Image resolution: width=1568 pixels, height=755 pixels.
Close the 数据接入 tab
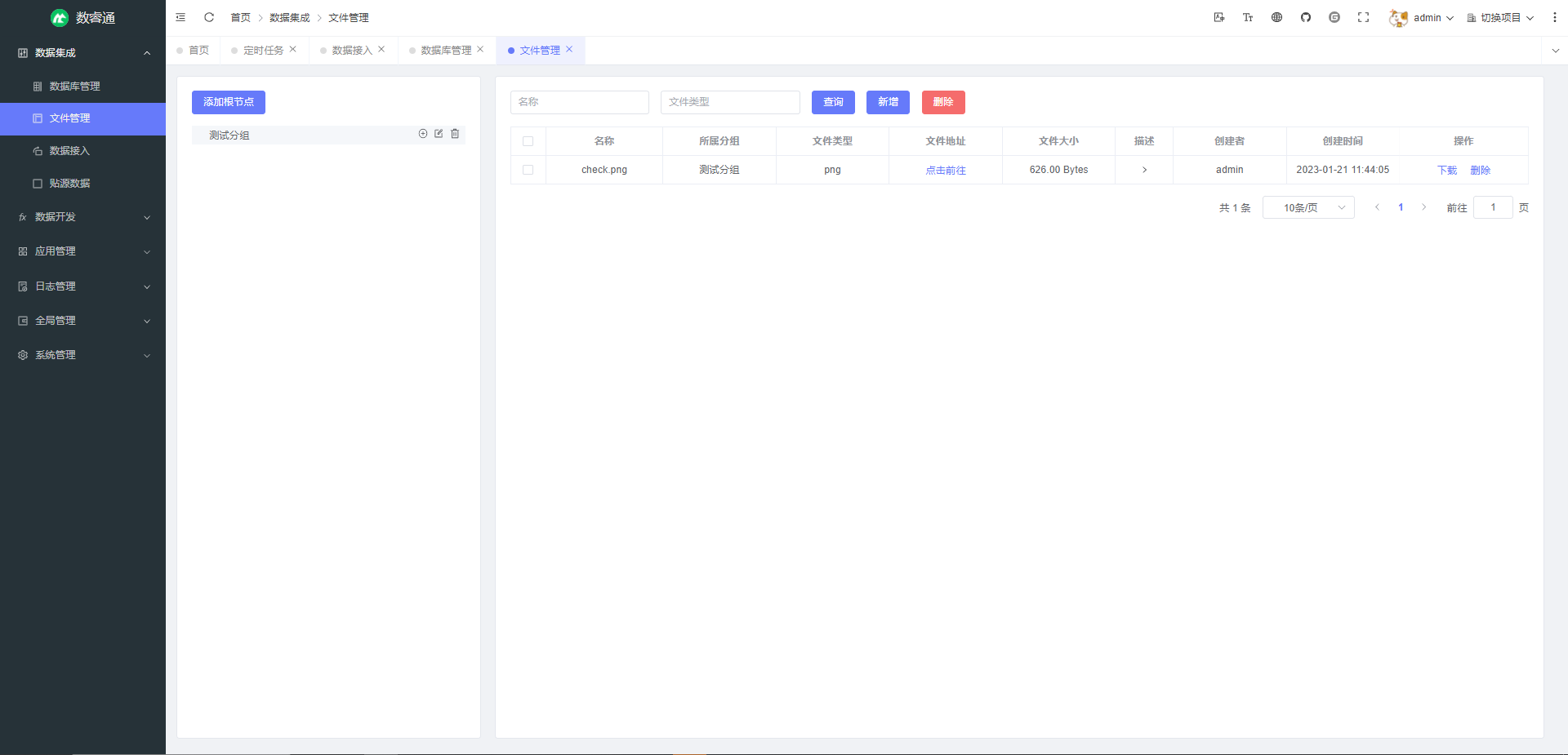pos(381,49)
